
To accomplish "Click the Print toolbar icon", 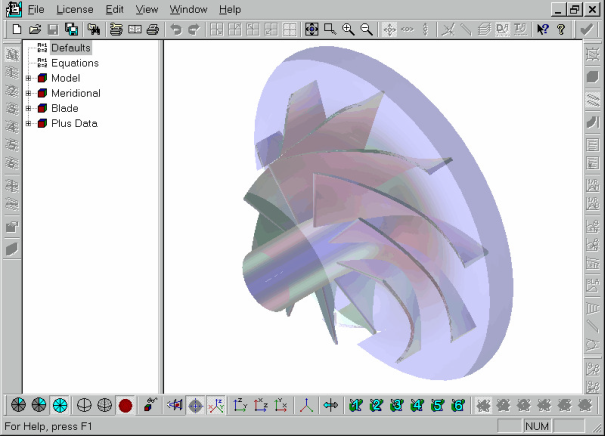I will coord(152,30).
